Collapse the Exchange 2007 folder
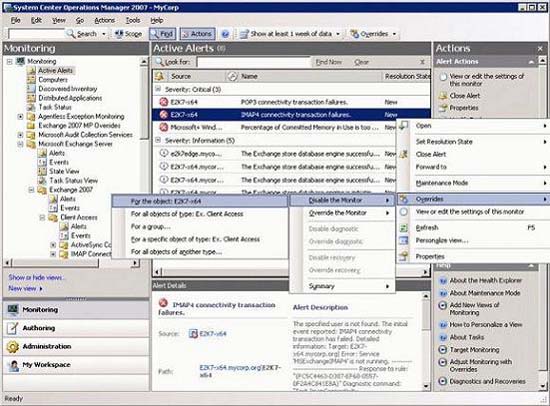The width and height of the screenshot is (550, 406). [x=31, y=190]
